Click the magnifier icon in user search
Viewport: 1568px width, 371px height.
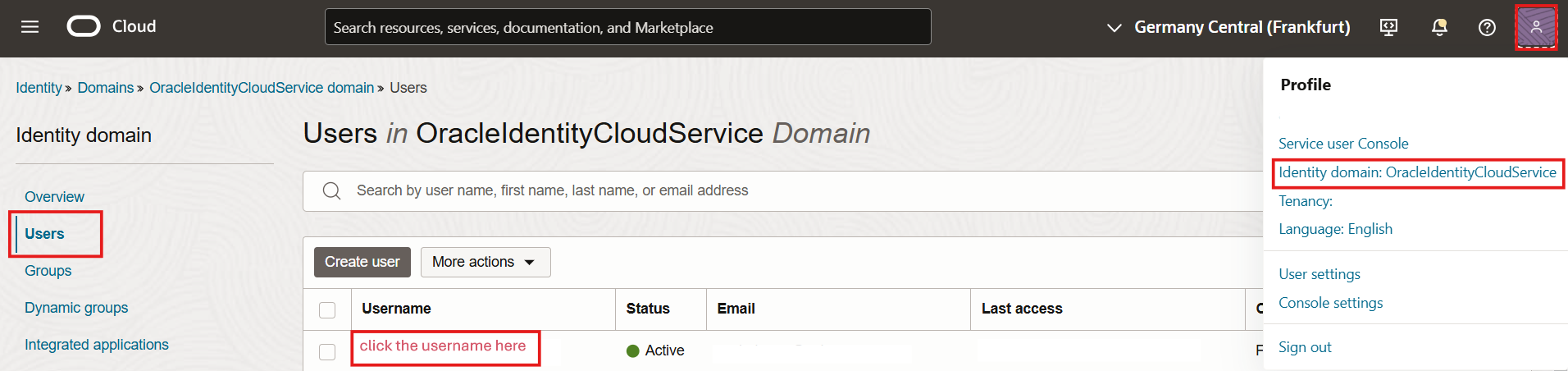tap(332, 191)
